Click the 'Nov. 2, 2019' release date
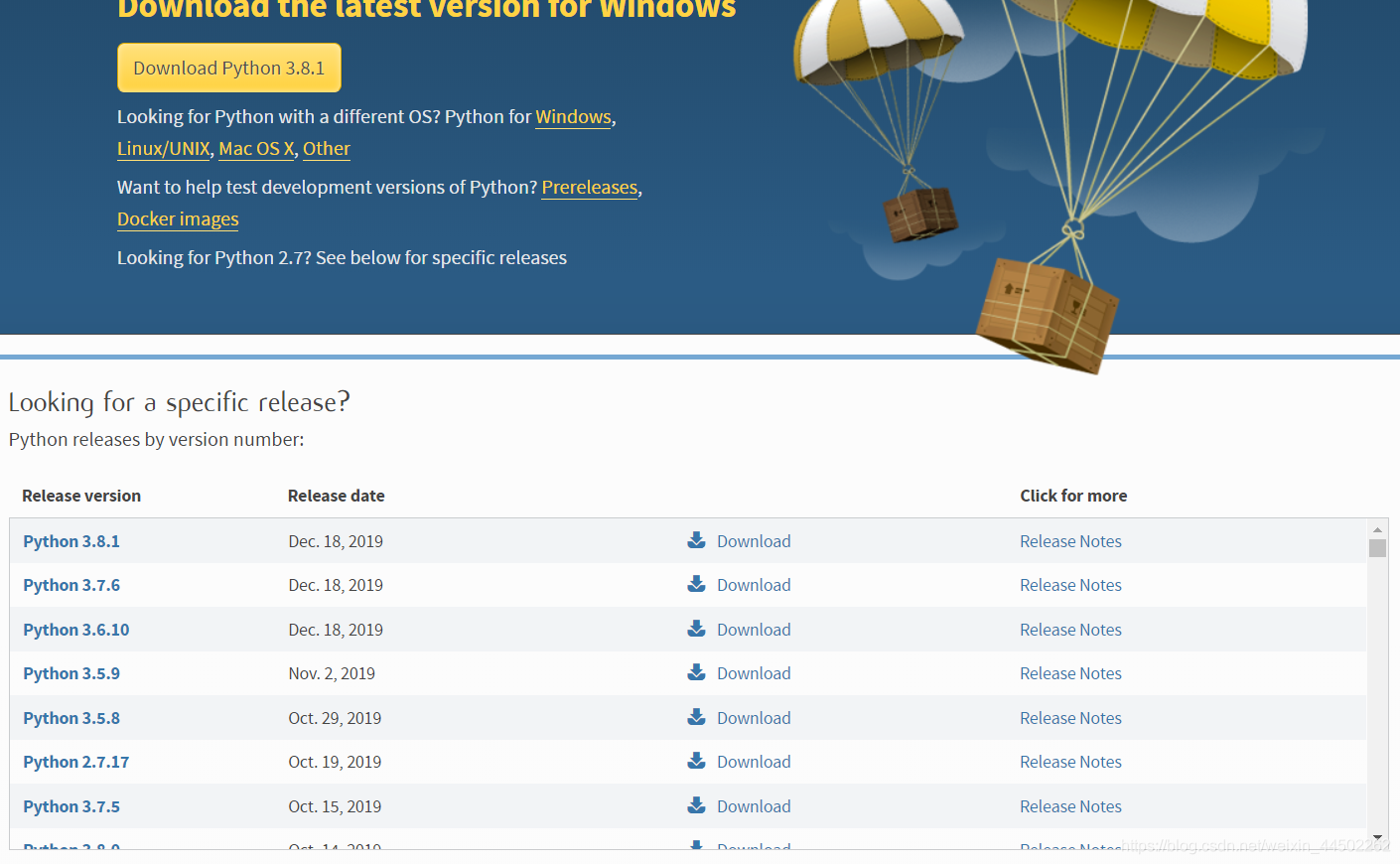 point(332,673)
